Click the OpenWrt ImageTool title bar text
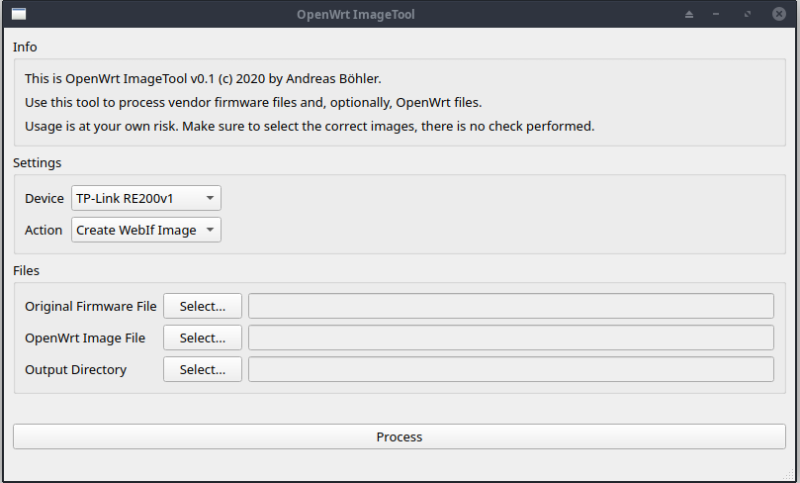This screenshot has height=483, width=800. tap(355, 15)
